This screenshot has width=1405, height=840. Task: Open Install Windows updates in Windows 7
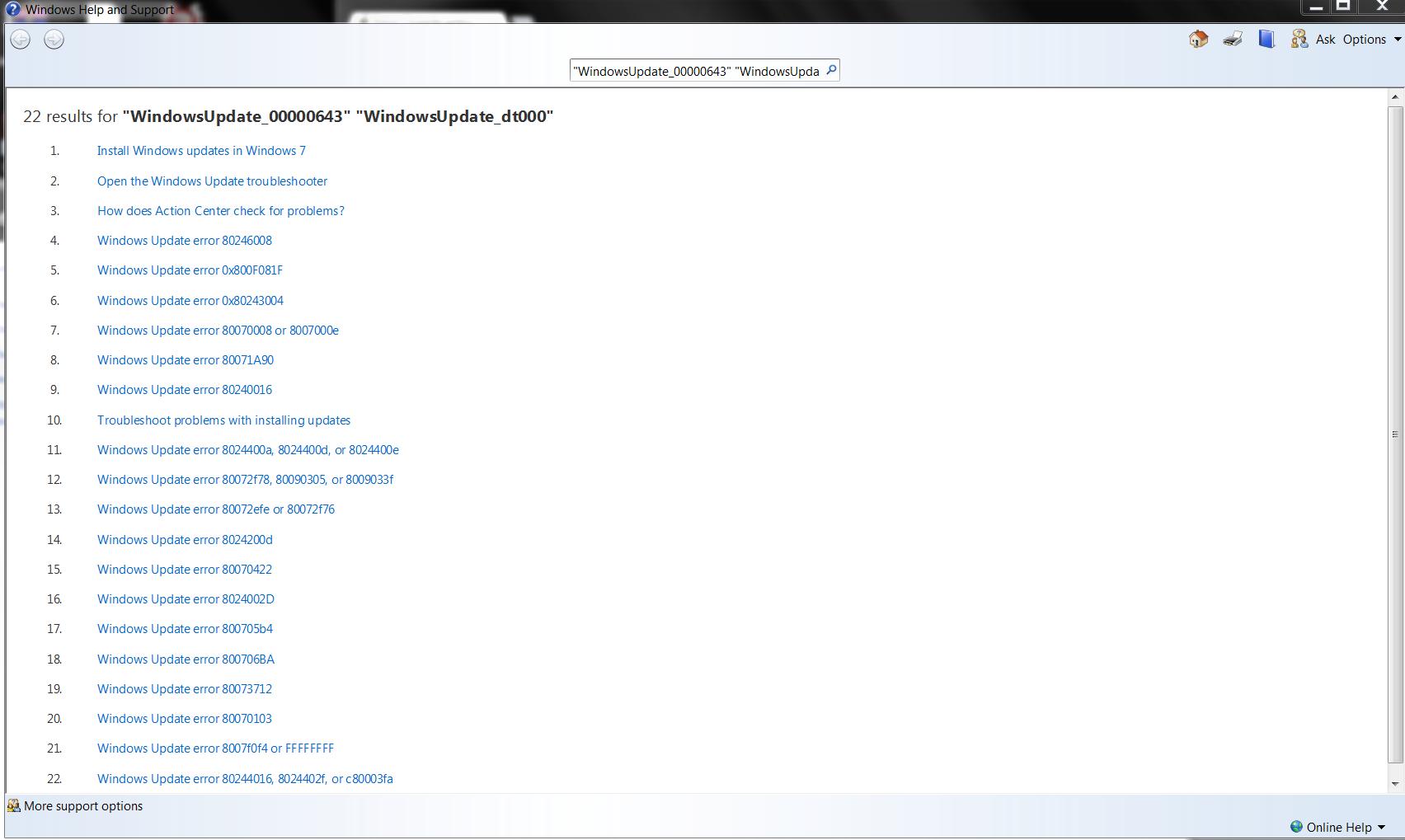pos(201,151)
